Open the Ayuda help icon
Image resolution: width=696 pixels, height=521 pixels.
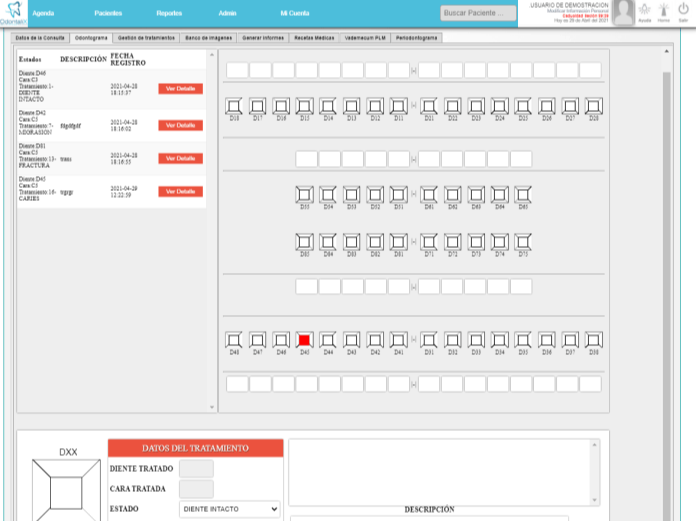pos(645,11)
